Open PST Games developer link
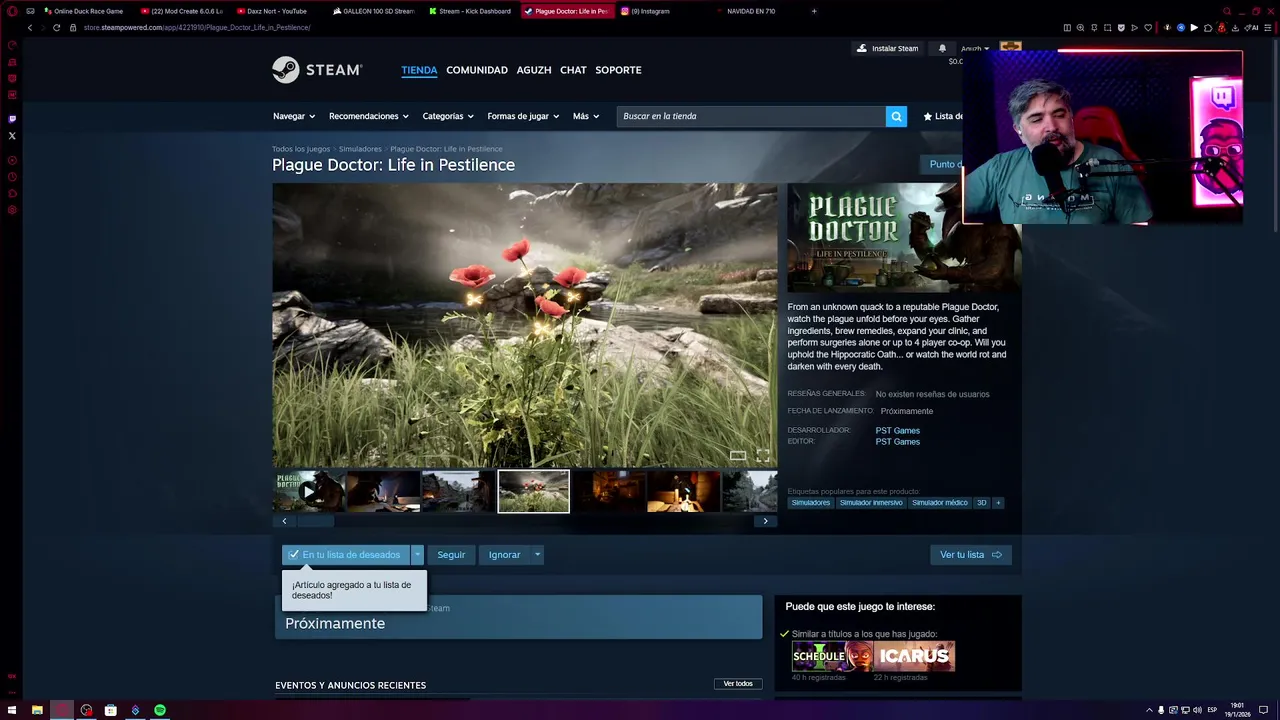 point(898,430)
